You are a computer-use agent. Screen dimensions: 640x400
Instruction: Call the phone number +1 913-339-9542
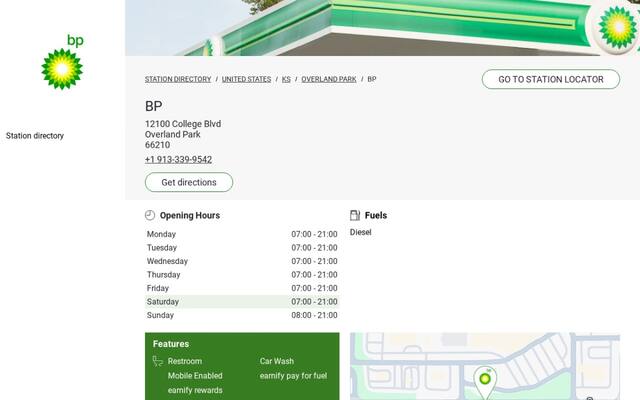click(178, 160)
